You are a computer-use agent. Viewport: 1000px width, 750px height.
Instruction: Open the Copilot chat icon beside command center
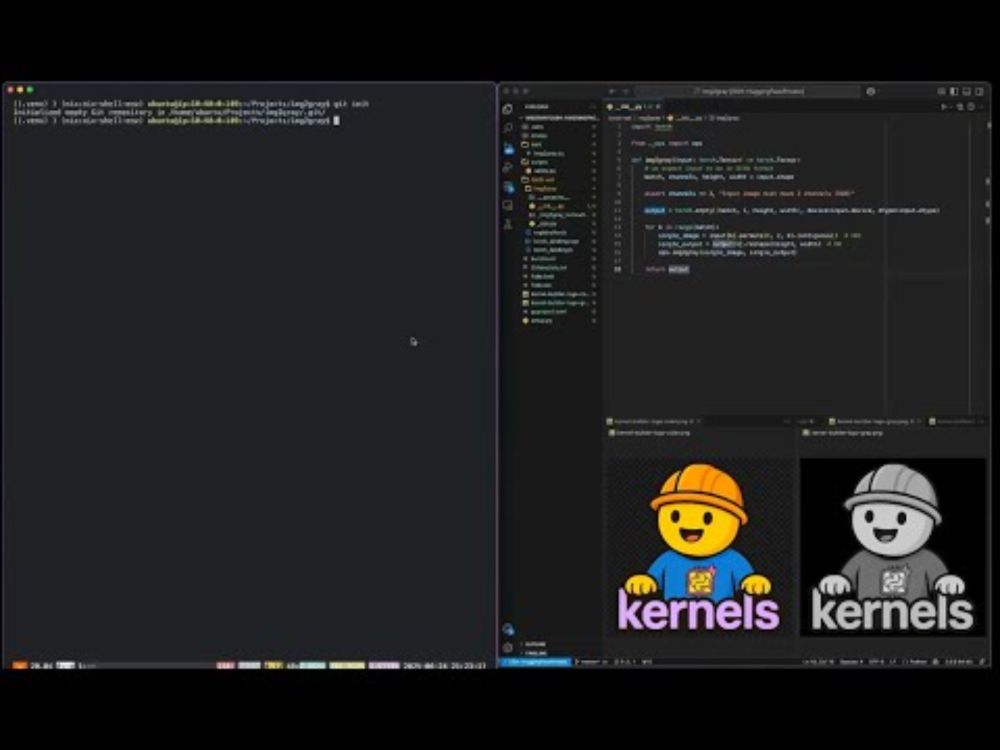(871, 91)
